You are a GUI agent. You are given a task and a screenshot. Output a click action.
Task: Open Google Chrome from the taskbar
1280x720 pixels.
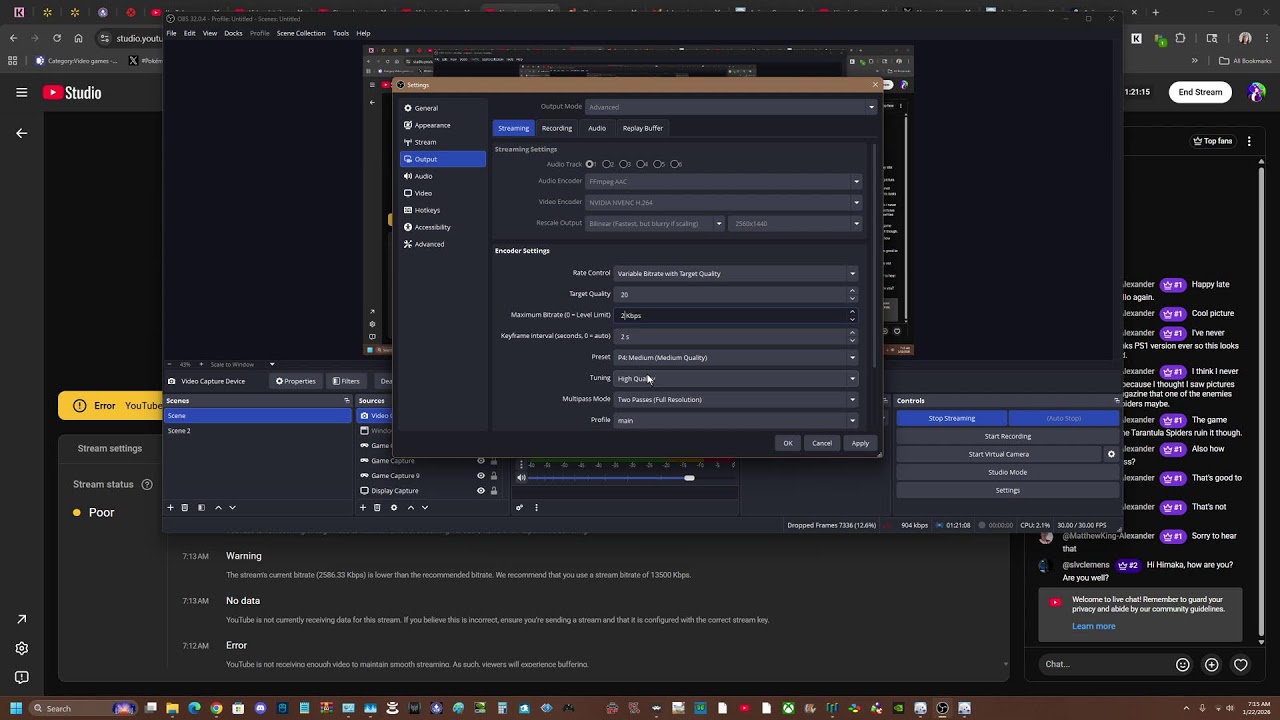[216, 709]
